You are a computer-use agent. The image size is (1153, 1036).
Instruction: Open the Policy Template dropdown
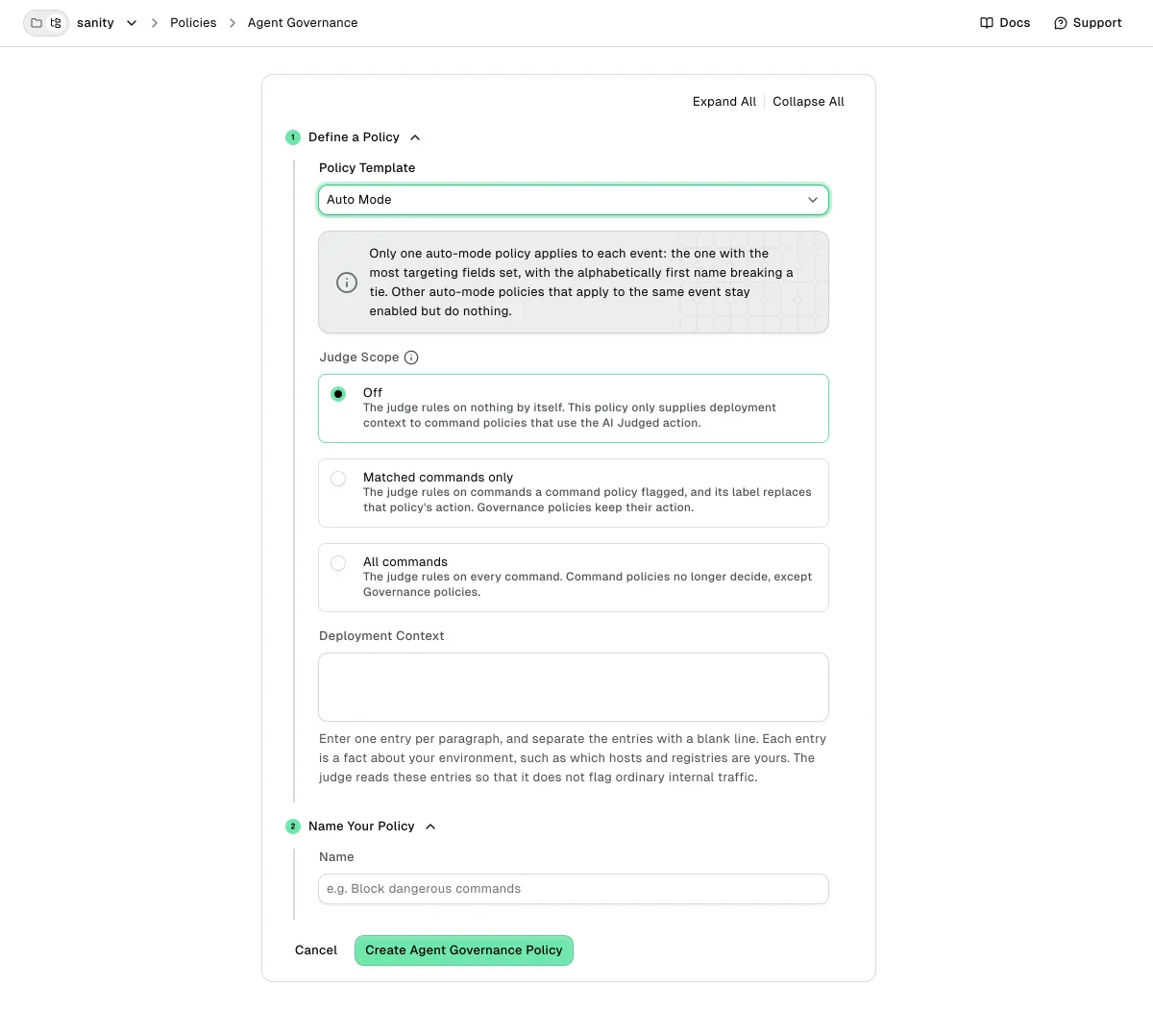point(574,200)
